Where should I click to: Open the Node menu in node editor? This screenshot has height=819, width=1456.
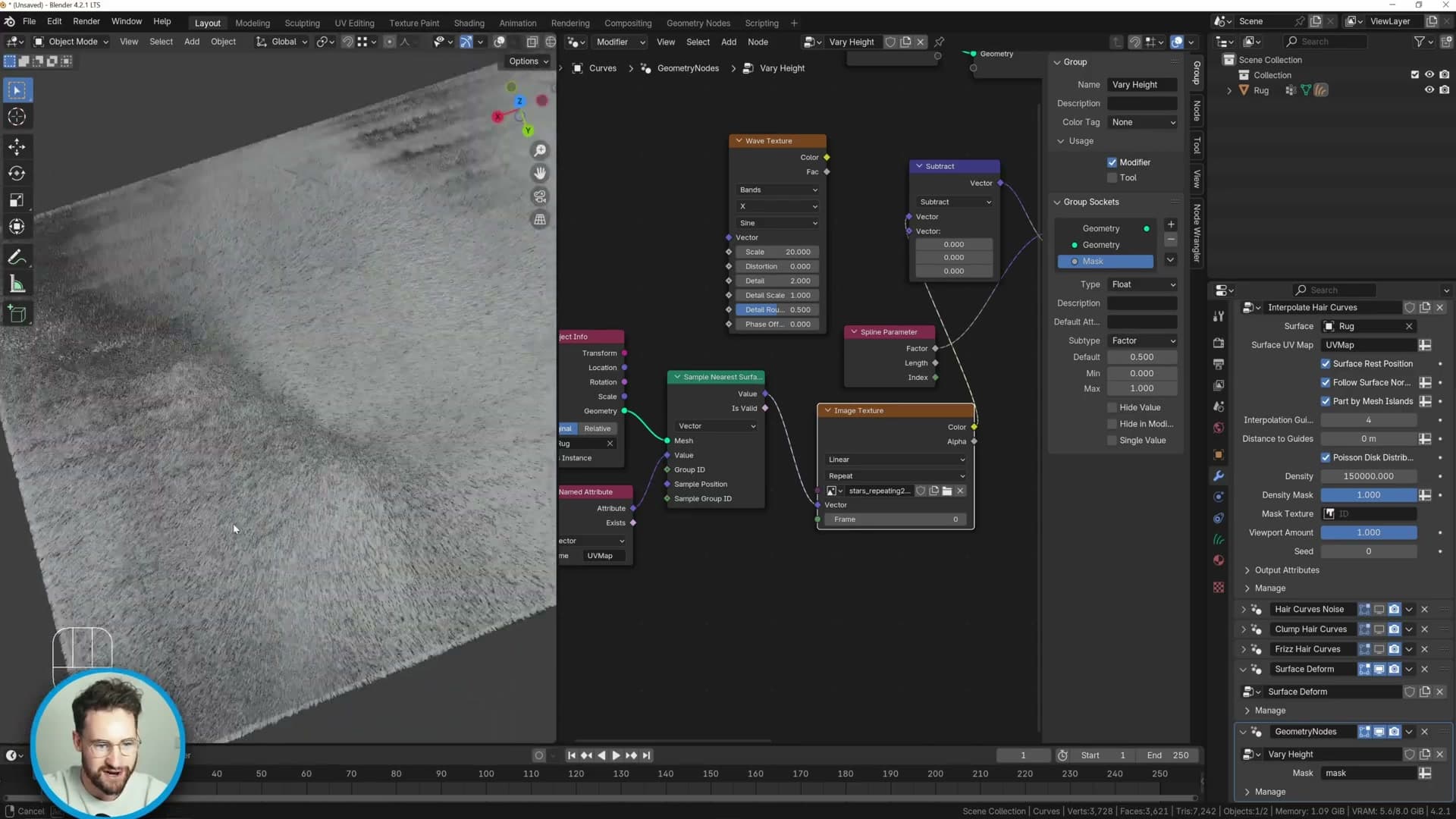pyautogui.click(x=758, y=42)
